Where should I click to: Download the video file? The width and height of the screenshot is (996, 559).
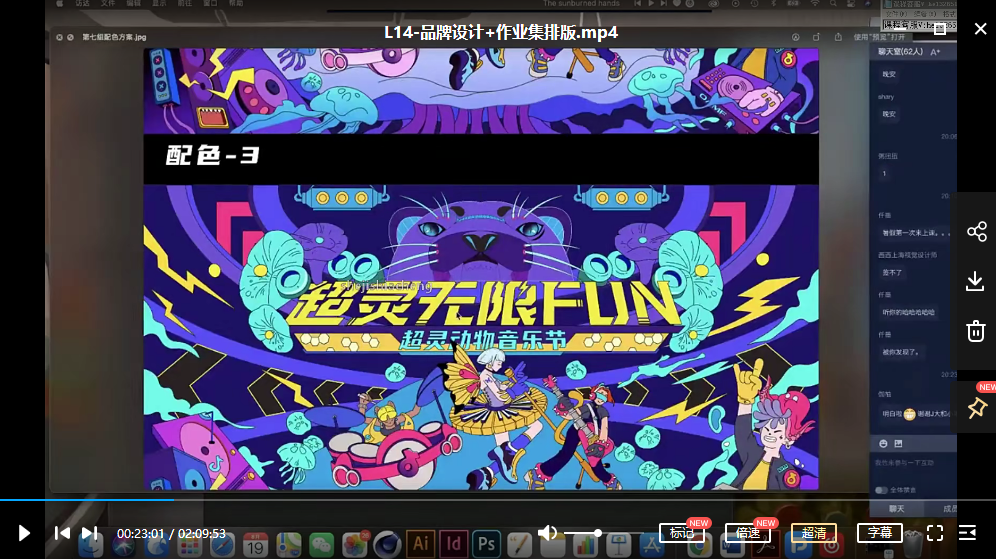[x=975, y=281]
